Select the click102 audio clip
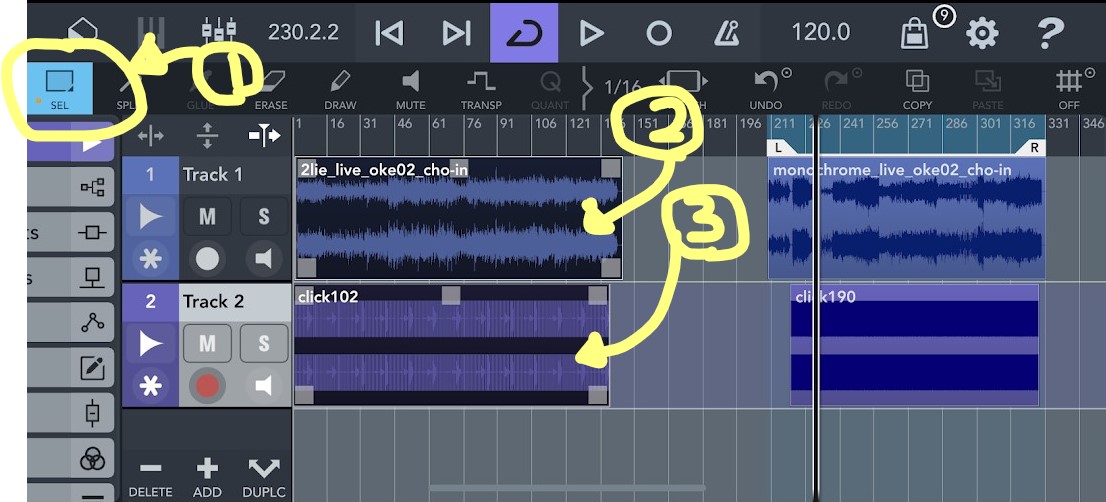This screenshot has width=1106, height=502. 451,345
